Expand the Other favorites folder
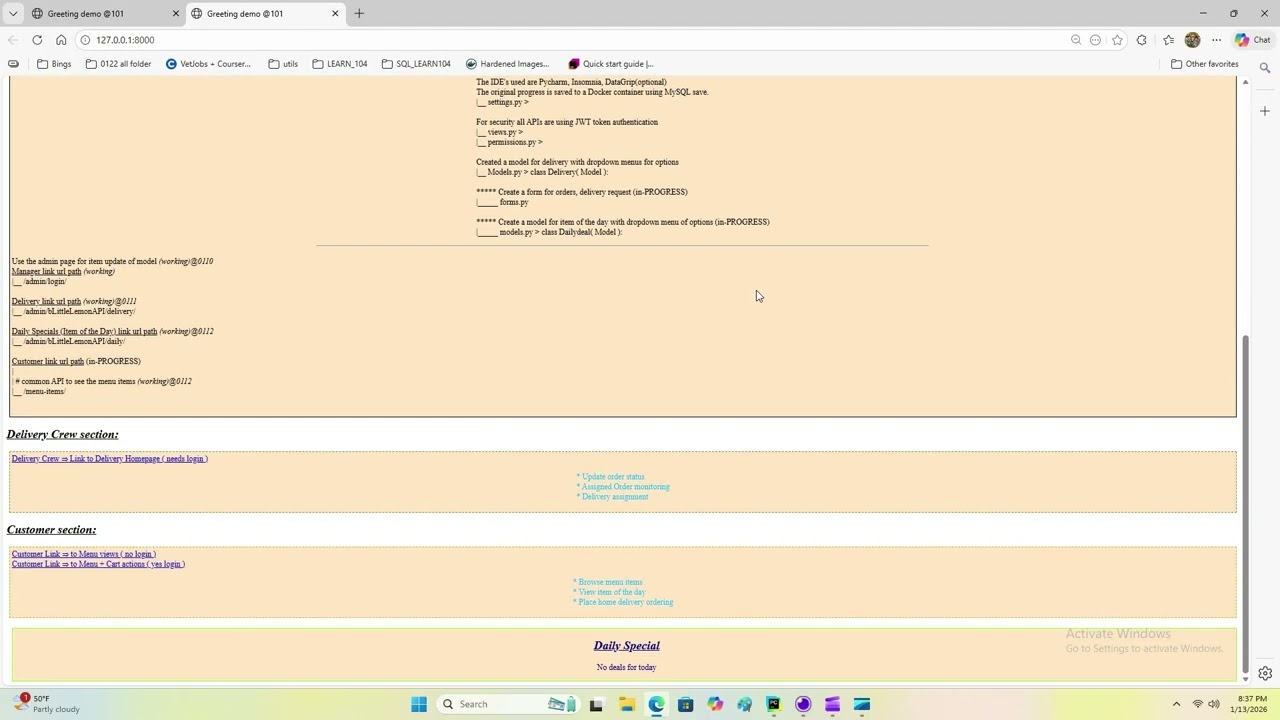The height and width of the screenshot is (720, 1280). click(x=1205, y=64)
